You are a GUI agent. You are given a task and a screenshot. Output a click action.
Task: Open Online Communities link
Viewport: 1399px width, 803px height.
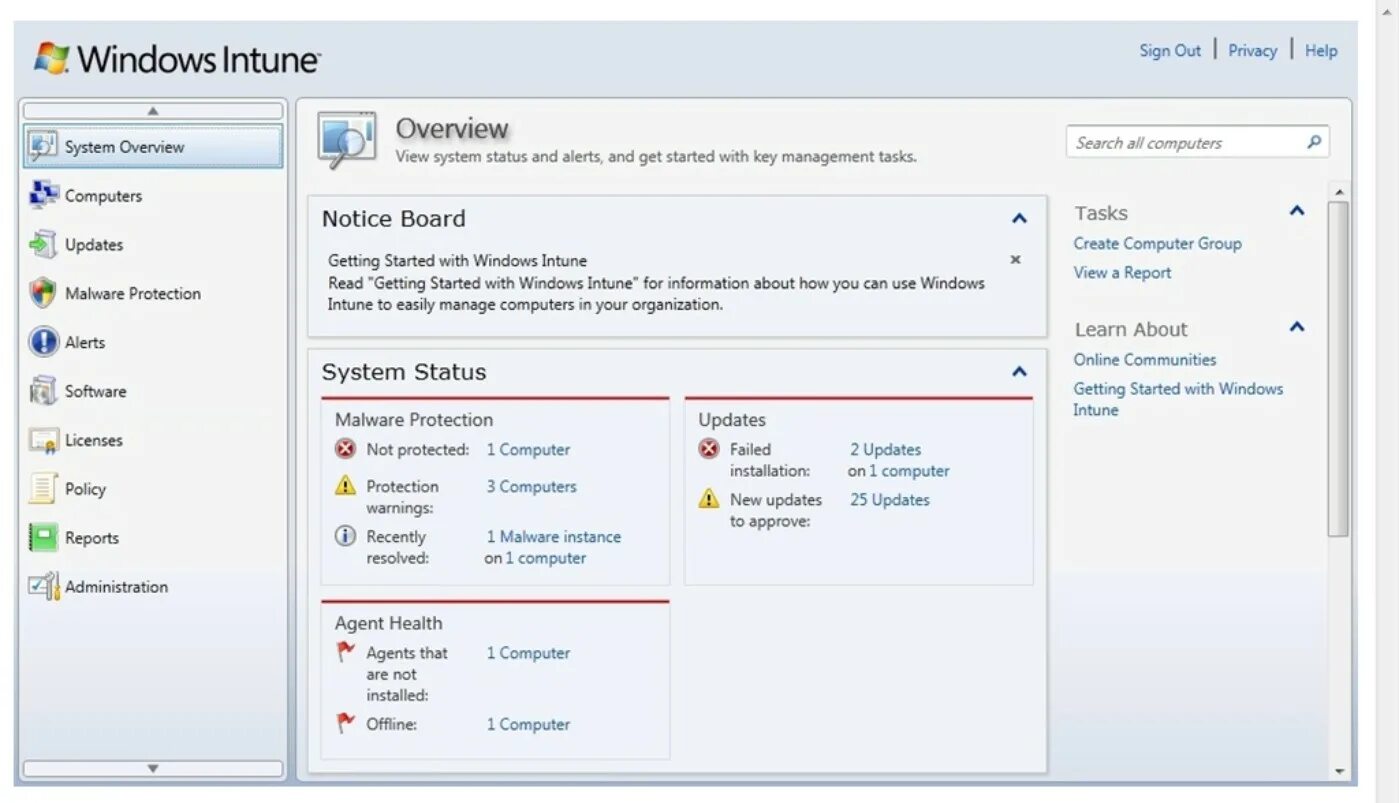point(1145,359)
